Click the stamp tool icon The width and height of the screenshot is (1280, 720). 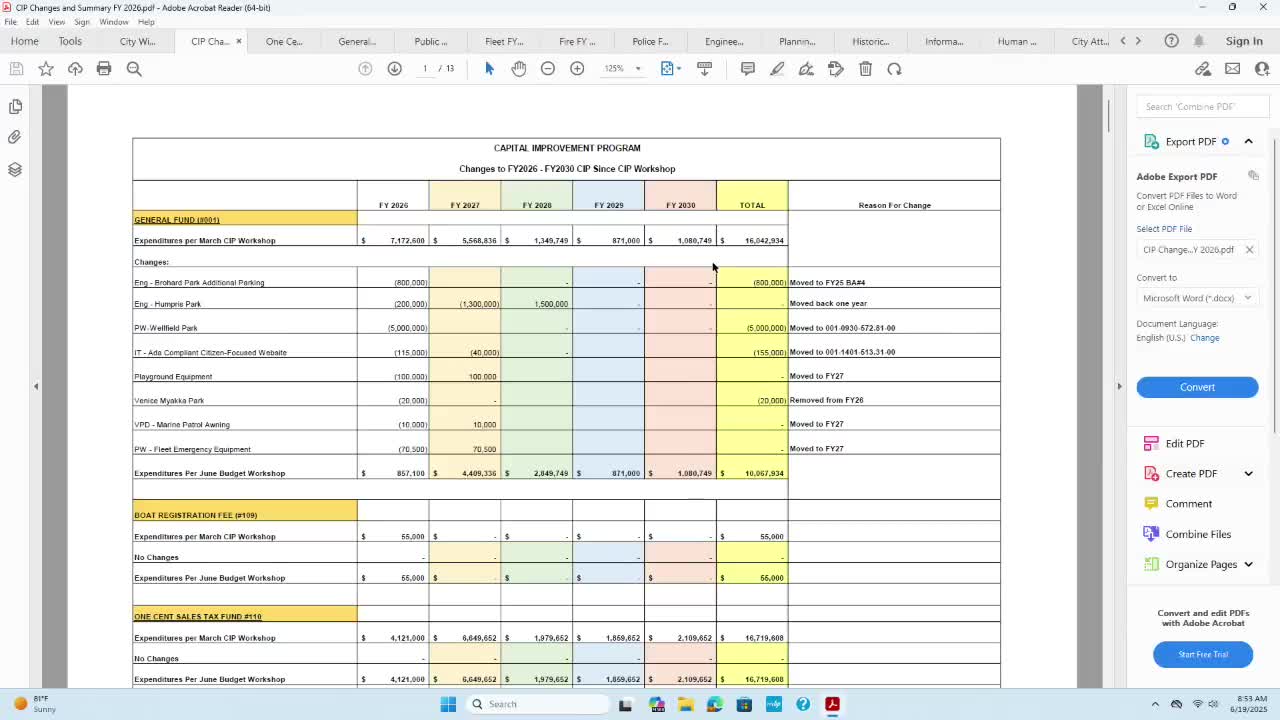coord(836,69)
